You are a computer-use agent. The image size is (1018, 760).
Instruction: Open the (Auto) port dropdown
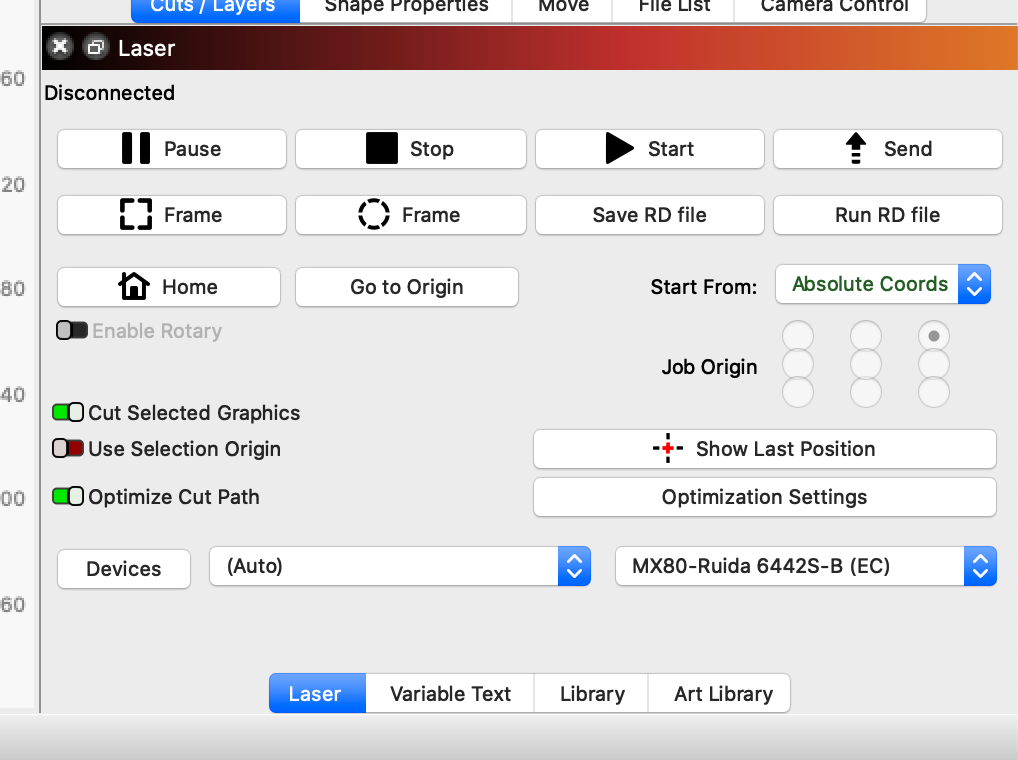click(400, 566)
